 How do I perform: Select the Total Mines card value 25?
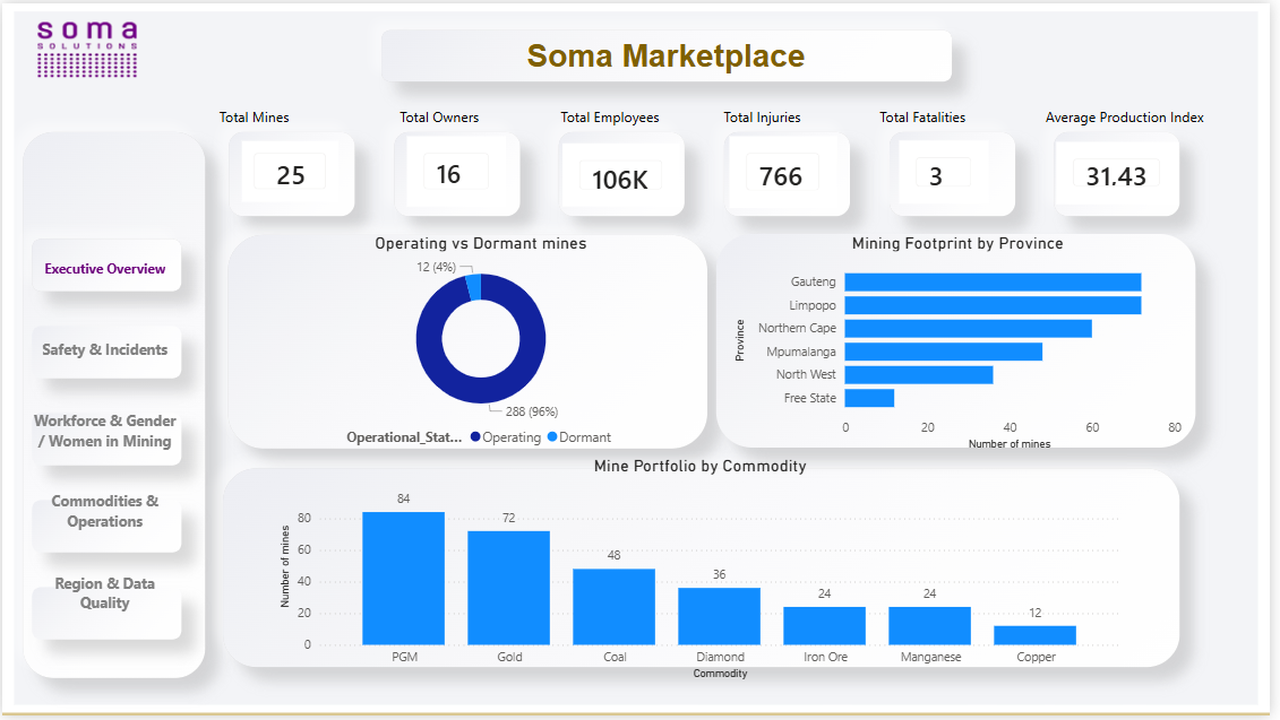pos(291,175)
